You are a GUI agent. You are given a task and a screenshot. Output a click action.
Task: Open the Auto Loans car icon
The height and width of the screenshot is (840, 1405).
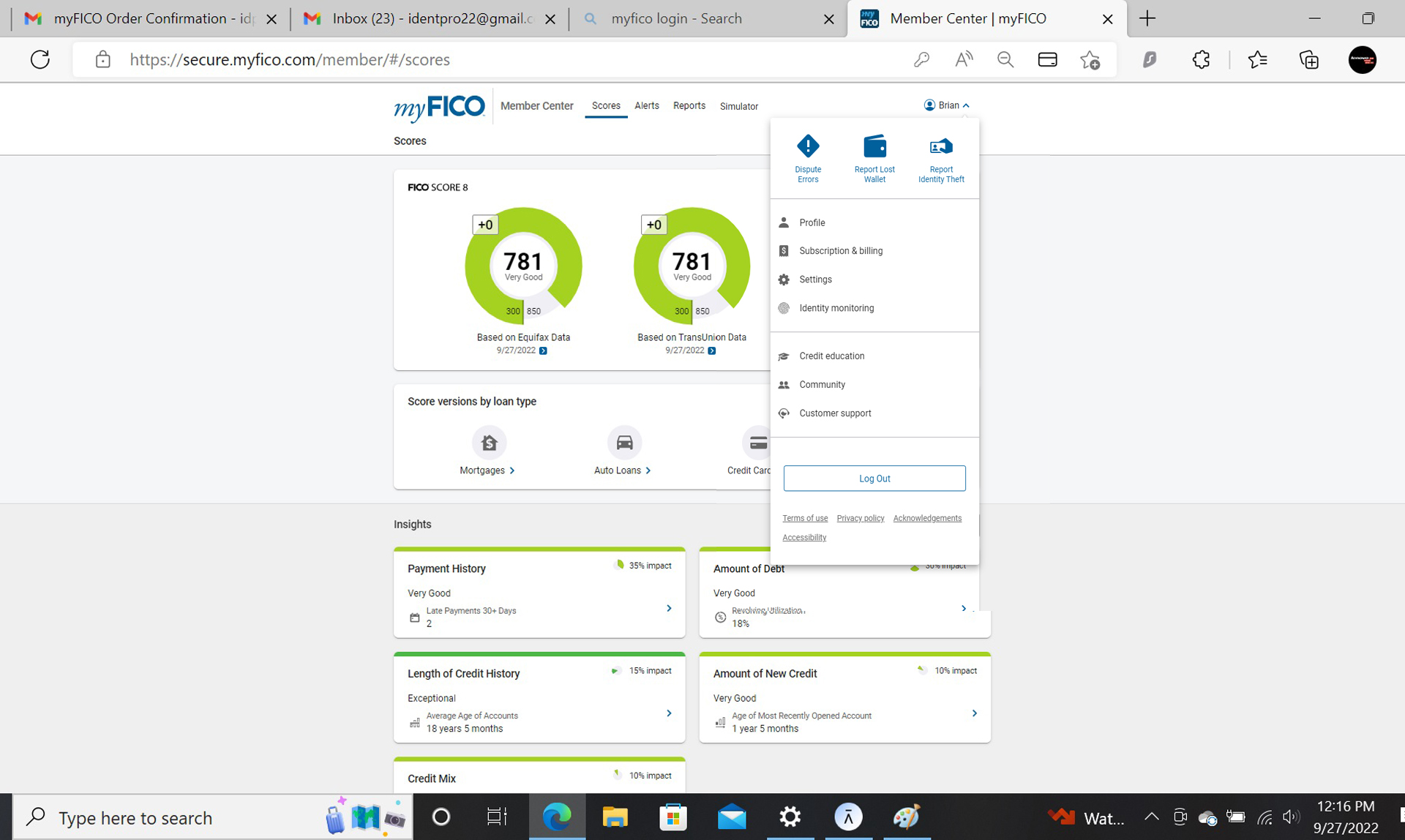[624, 443]
